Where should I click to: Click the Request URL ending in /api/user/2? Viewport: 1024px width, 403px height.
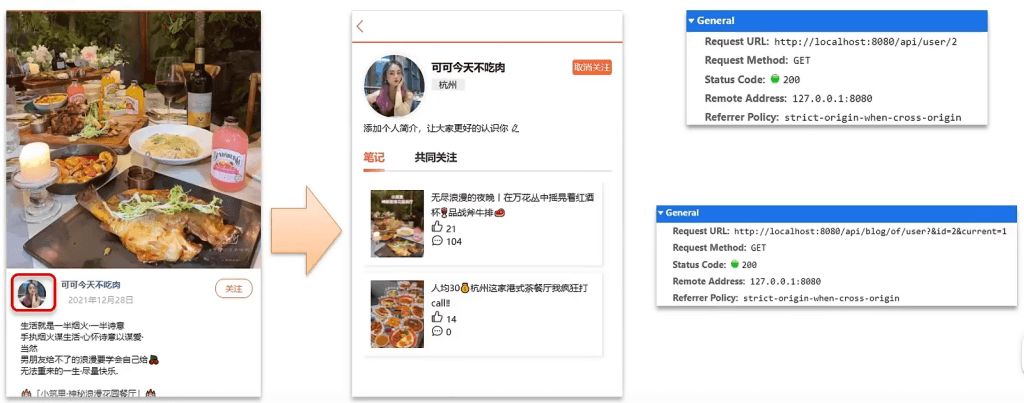coord(866,42)
